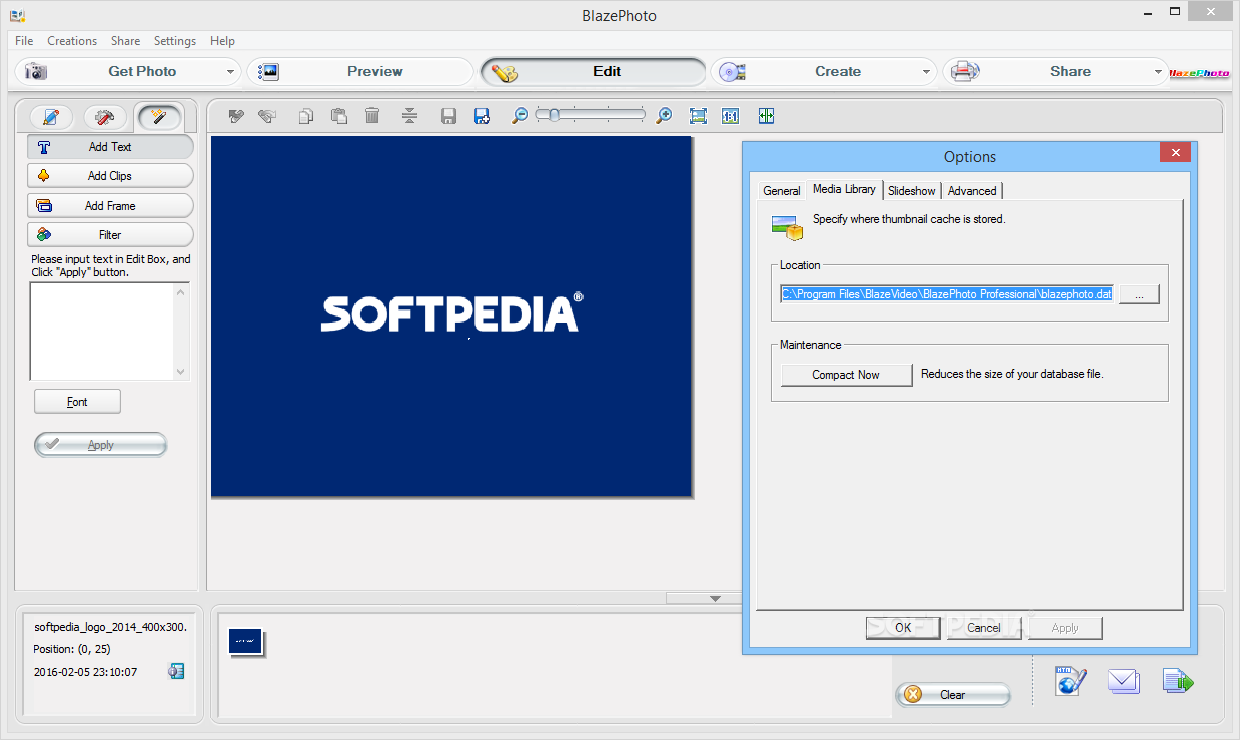1240x740 pixels.
Task: Open the basic edit pencil tab
Action: tap(51, 117)
